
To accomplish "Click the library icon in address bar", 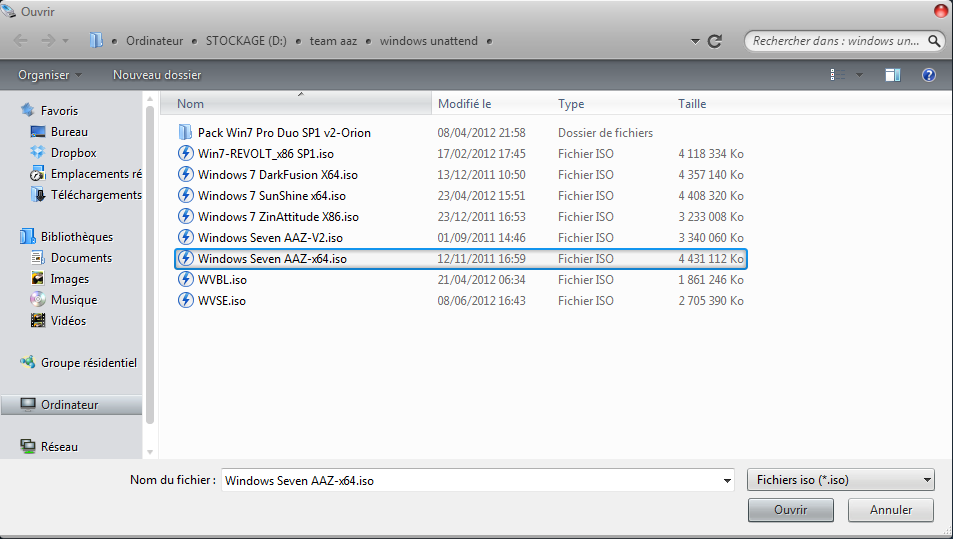I will 96,41.
